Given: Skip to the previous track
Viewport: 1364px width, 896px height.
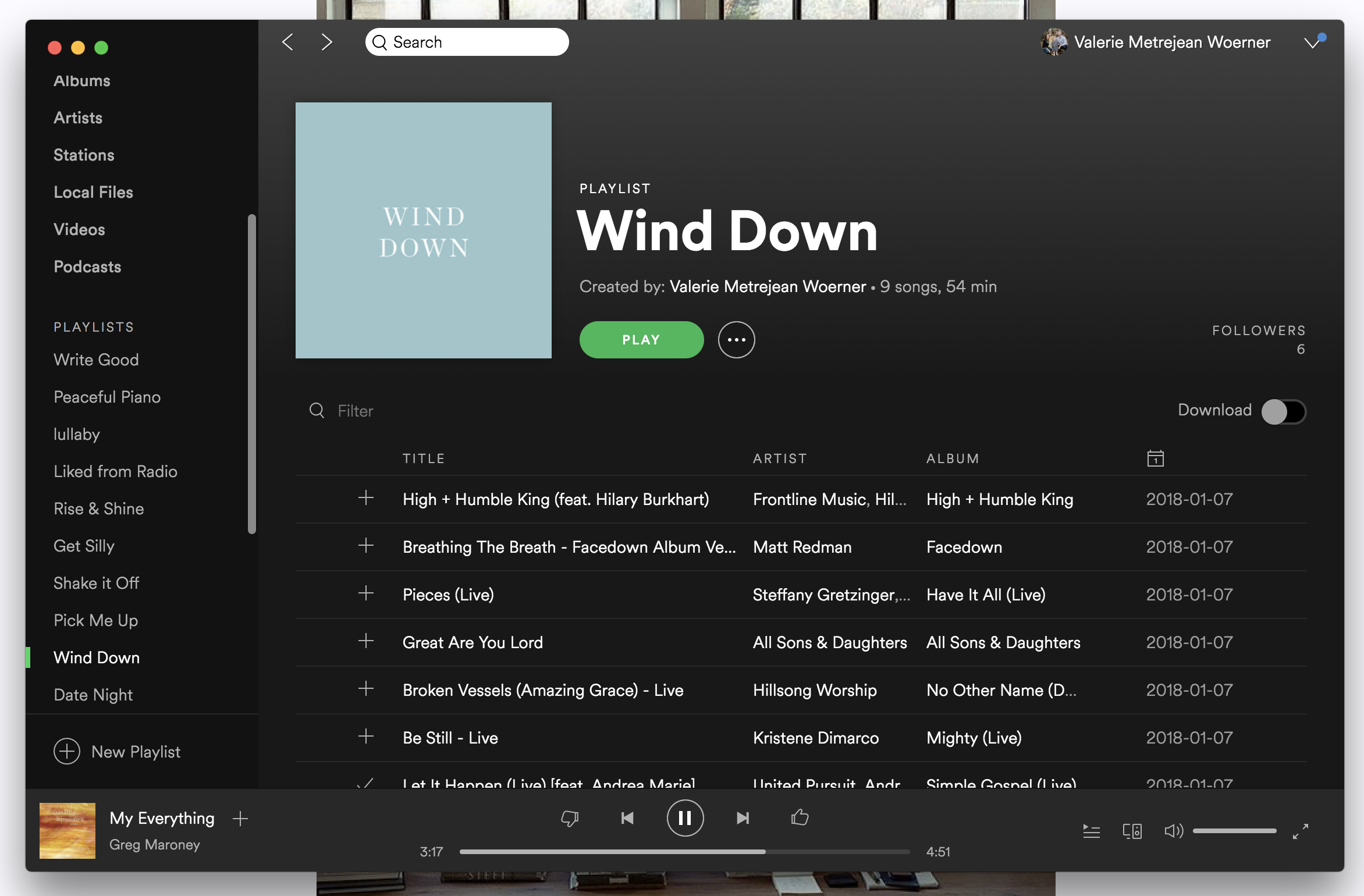Looking at the screenshot, I should [x=627, y=818].
